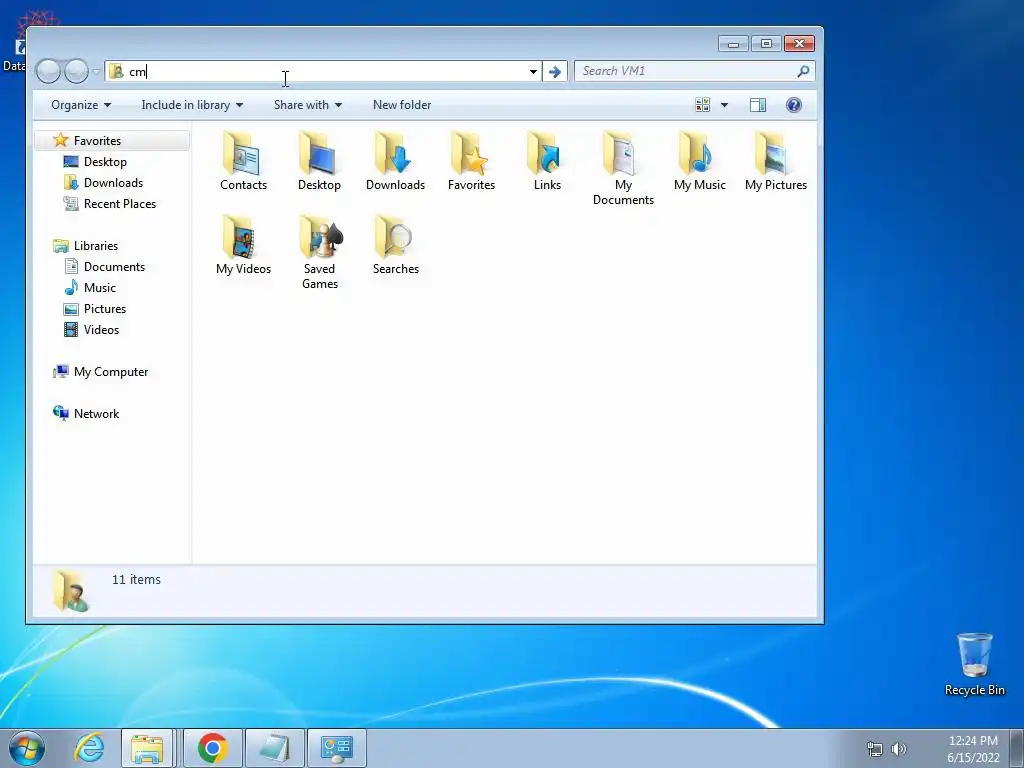Open the Saved Games folder
1024x768 pixels.
(x=319, y=252)
